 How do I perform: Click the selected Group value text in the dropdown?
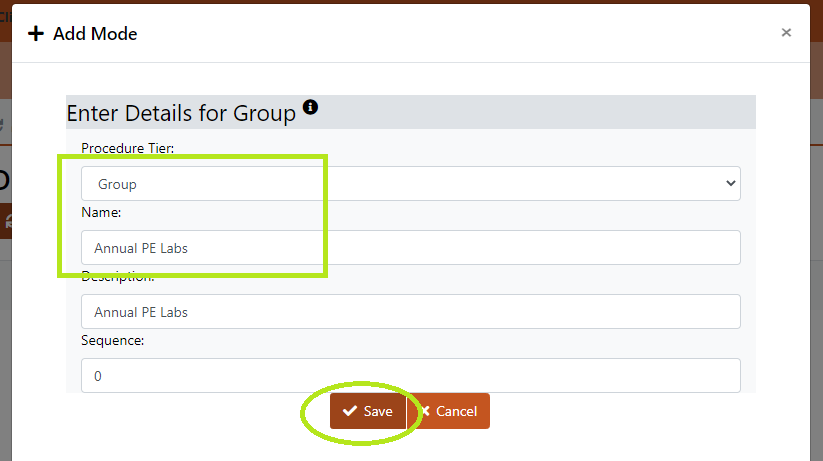click(117, 184)
